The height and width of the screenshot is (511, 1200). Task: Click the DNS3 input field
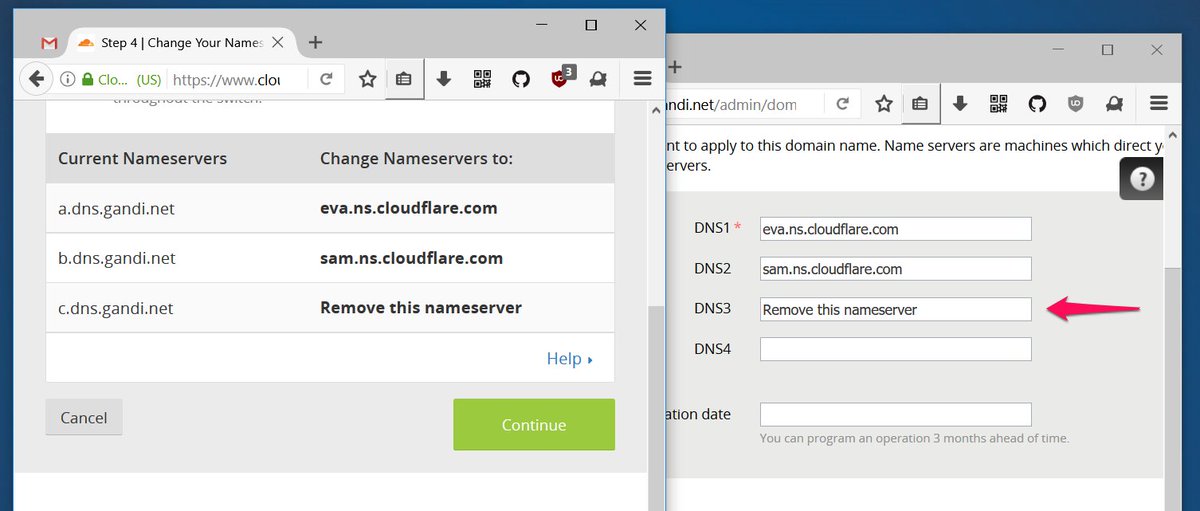pyautogui.click(x=895, y=309)
